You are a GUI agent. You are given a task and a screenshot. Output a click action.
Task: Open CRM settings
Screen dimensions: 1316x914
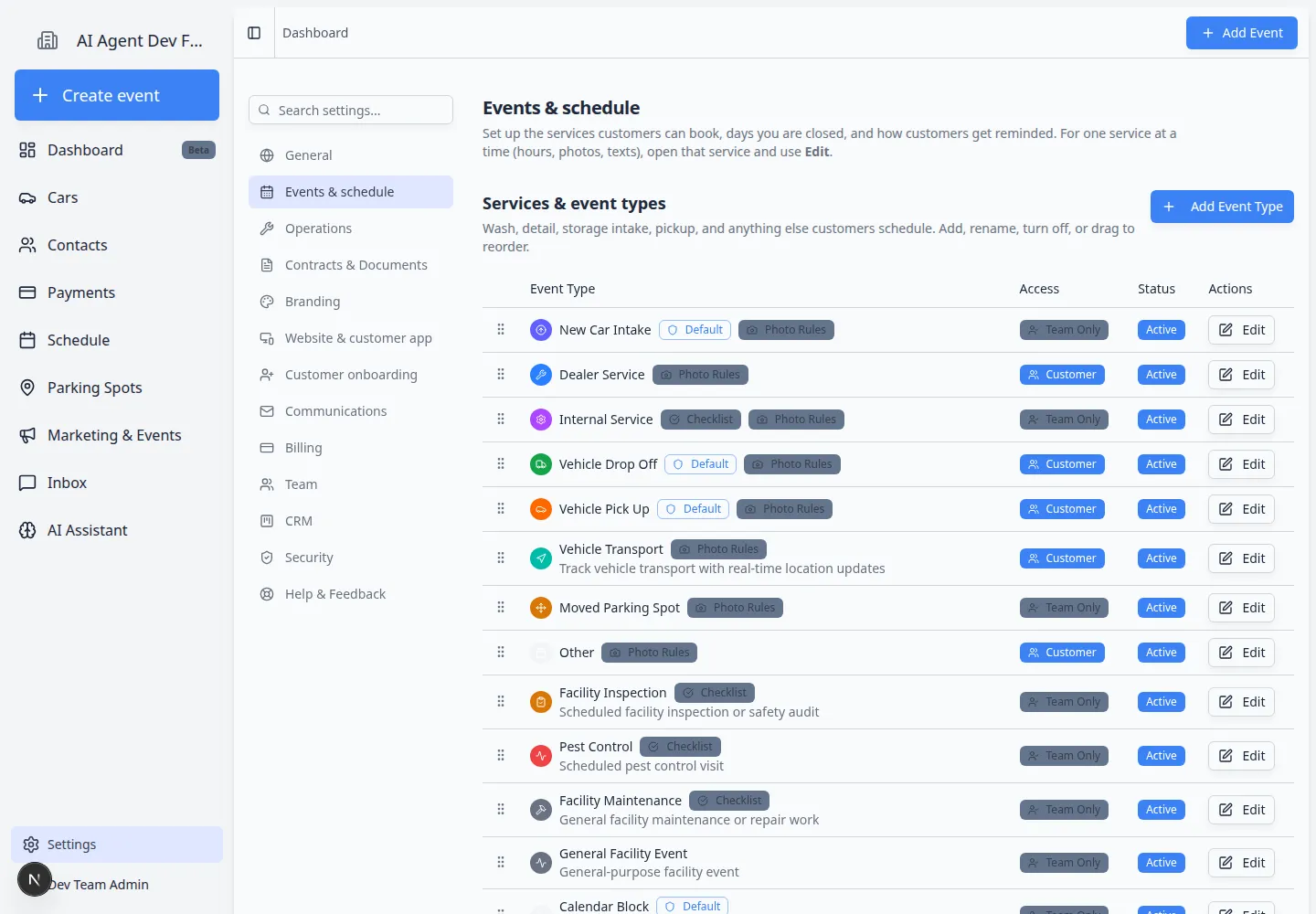[351, 521]
